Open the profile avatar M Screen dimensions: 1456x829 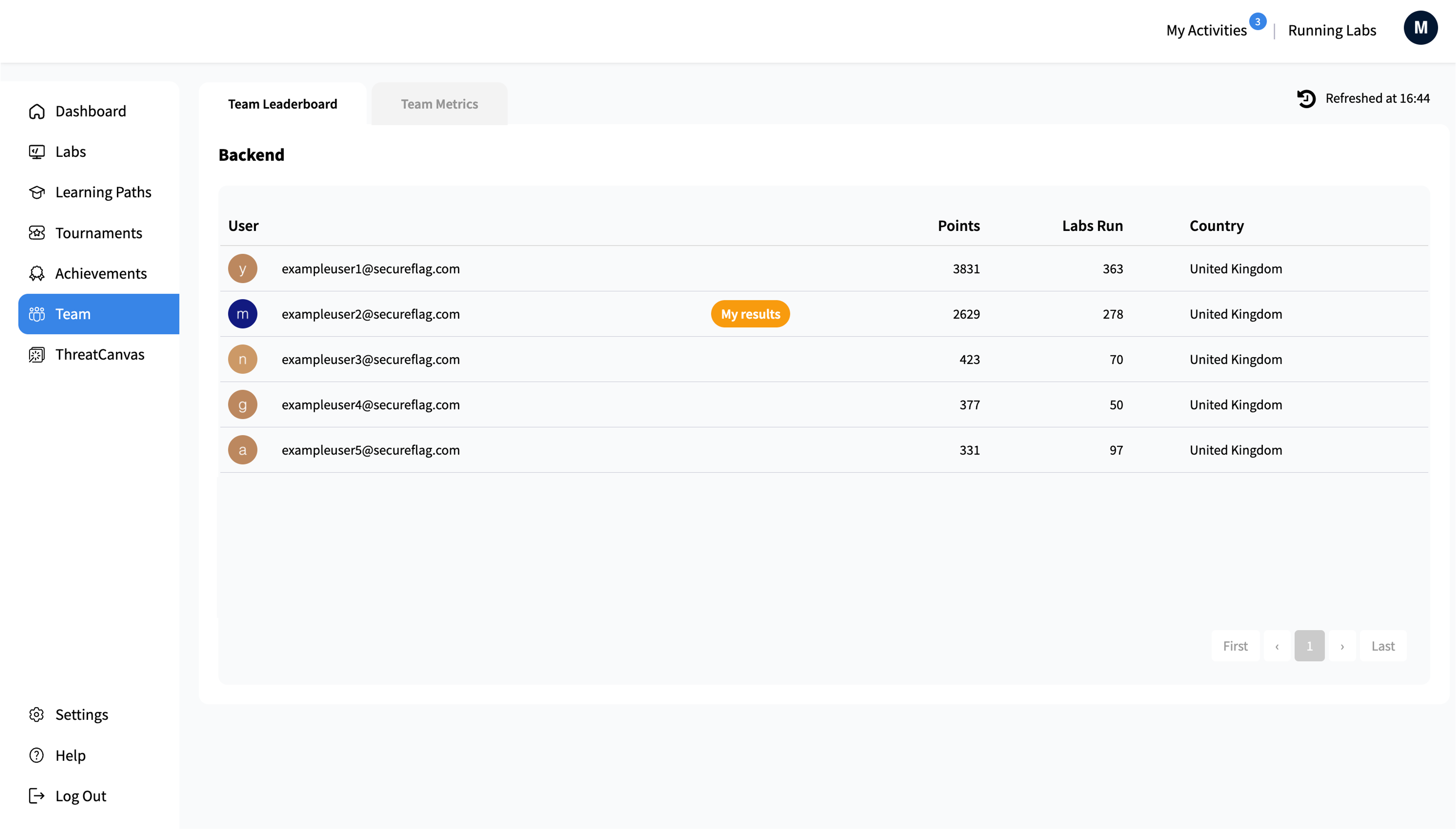point(1421,28)
